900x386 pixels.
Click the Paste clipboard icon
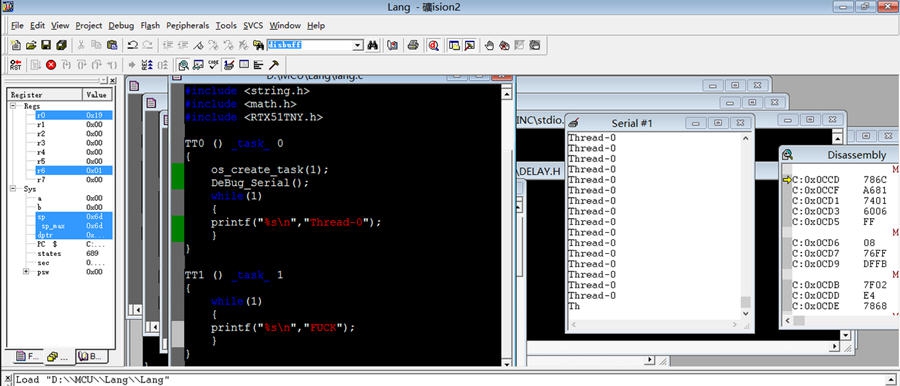coord(112,45)
